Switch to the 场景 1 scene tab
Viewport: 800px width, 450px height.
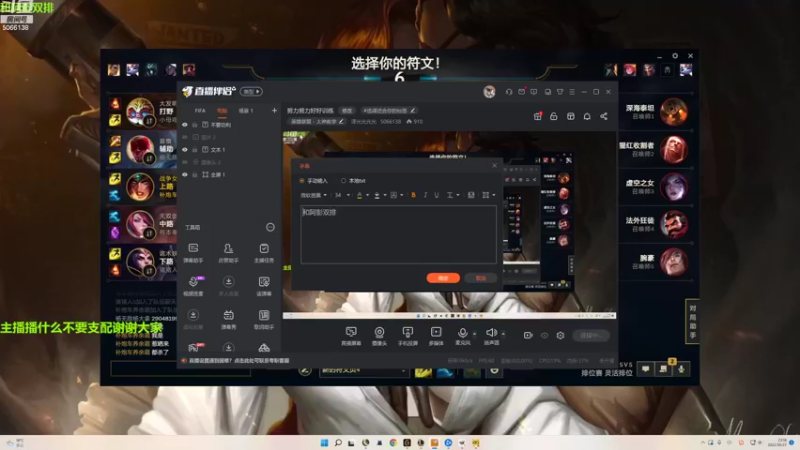pyautogui.click(x=245, y=110)
